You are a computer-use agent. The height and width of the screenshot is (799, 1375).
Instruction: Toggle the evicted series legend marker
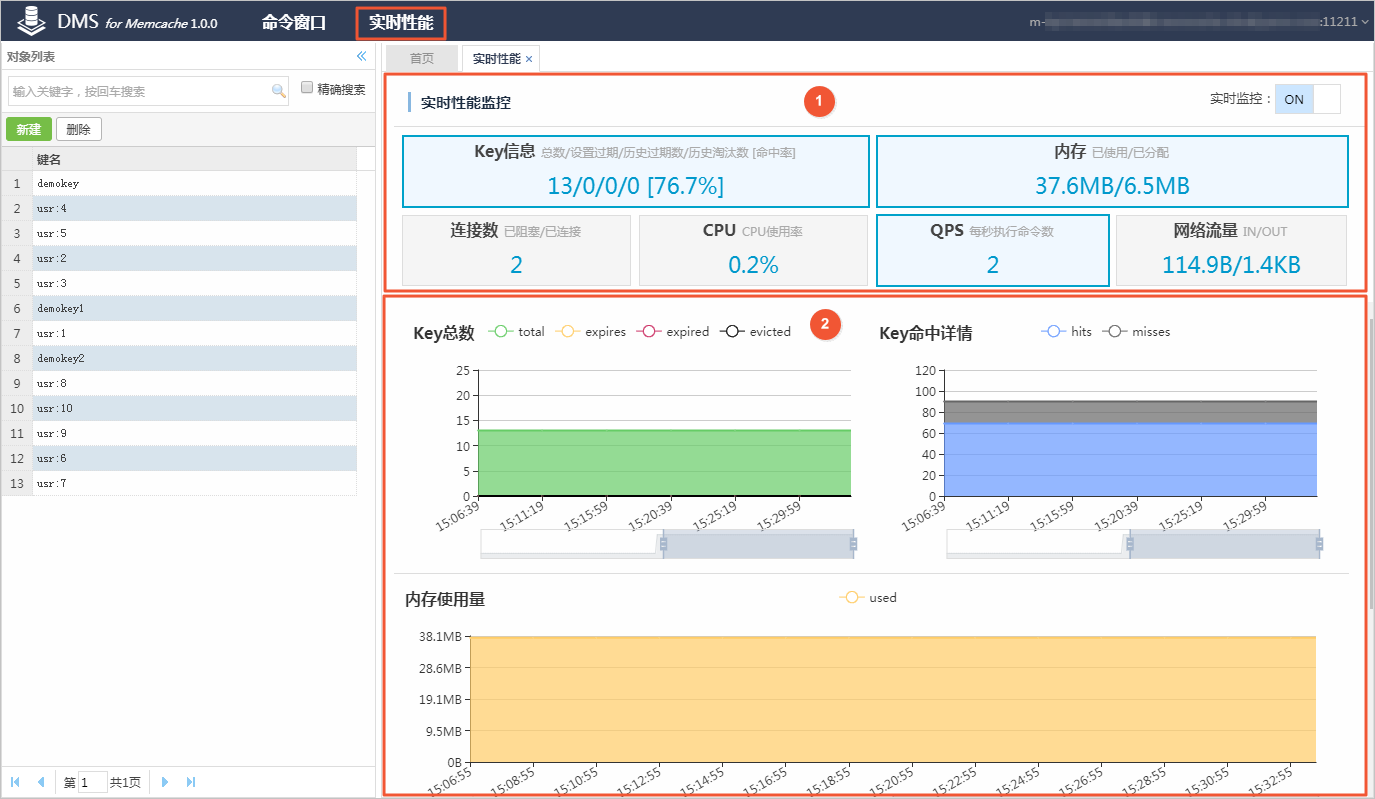pos(733,332)
